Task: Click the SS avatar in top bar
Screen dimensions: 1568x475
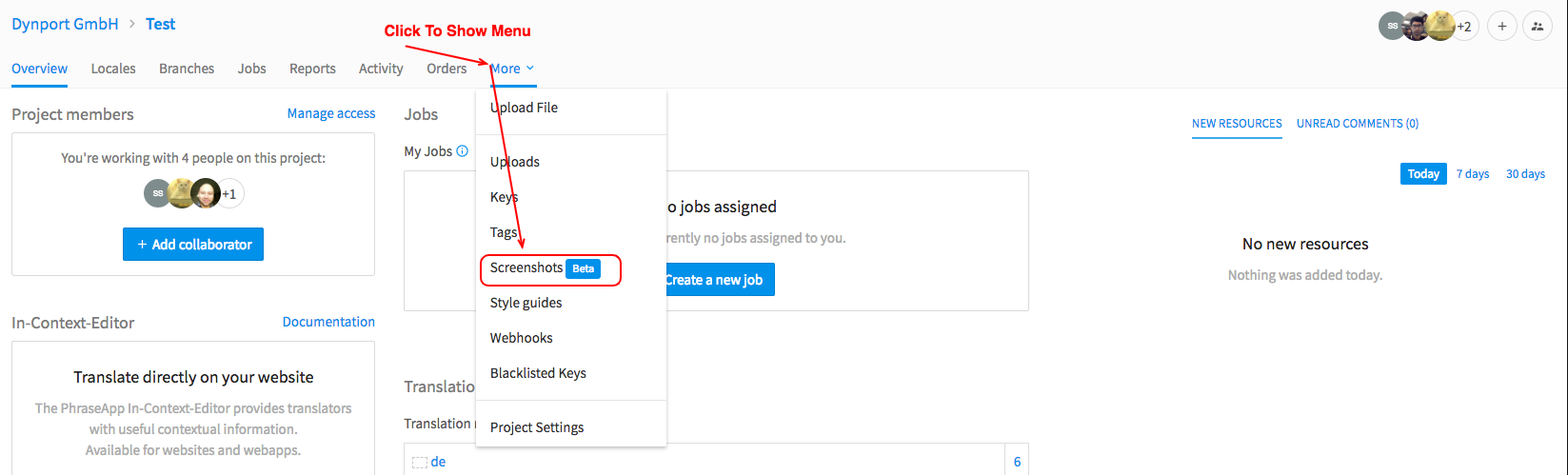Action: click(x=1392, y=27)
